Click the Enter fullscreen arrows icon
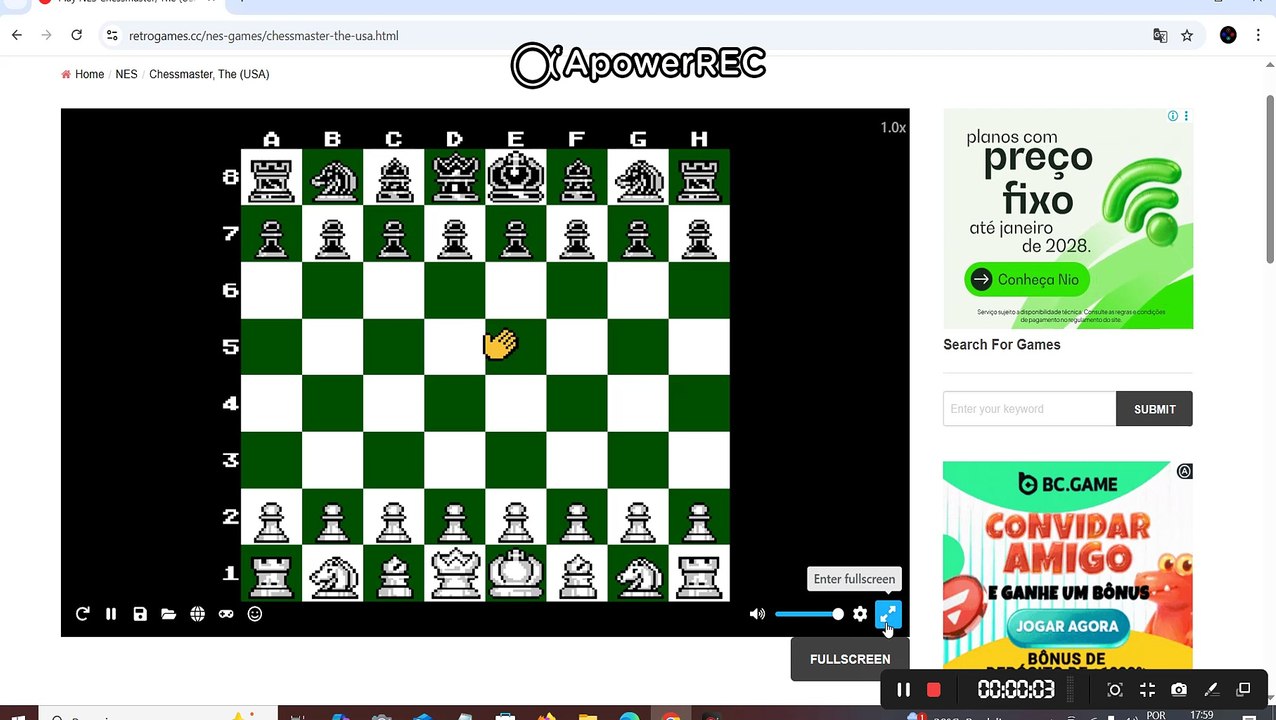The width and height of the screenshot is (1276, 720). tap(888, 614)
